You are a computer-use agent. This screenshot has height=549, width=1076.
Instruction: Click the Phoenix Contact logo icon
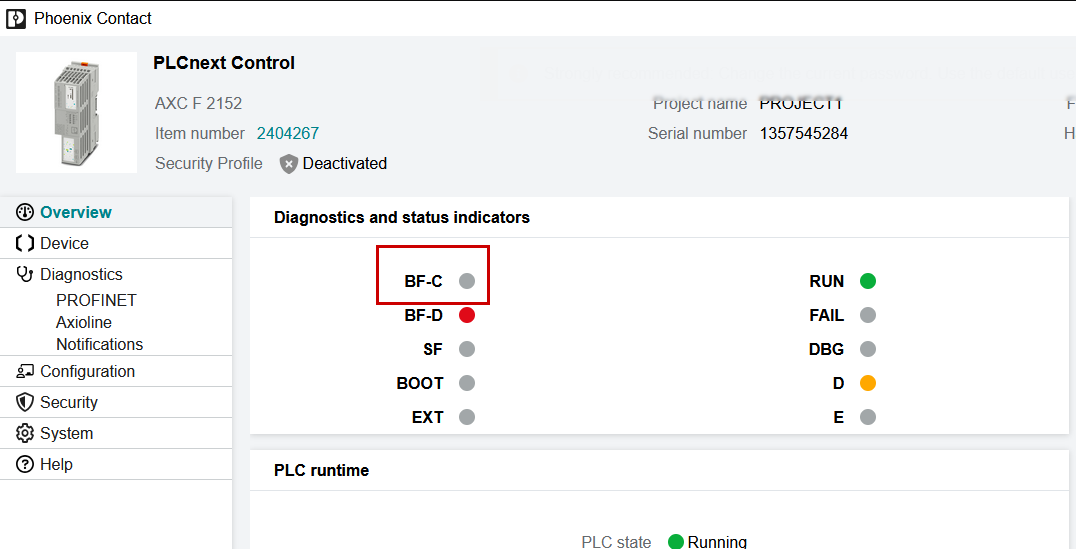point(16,18)
